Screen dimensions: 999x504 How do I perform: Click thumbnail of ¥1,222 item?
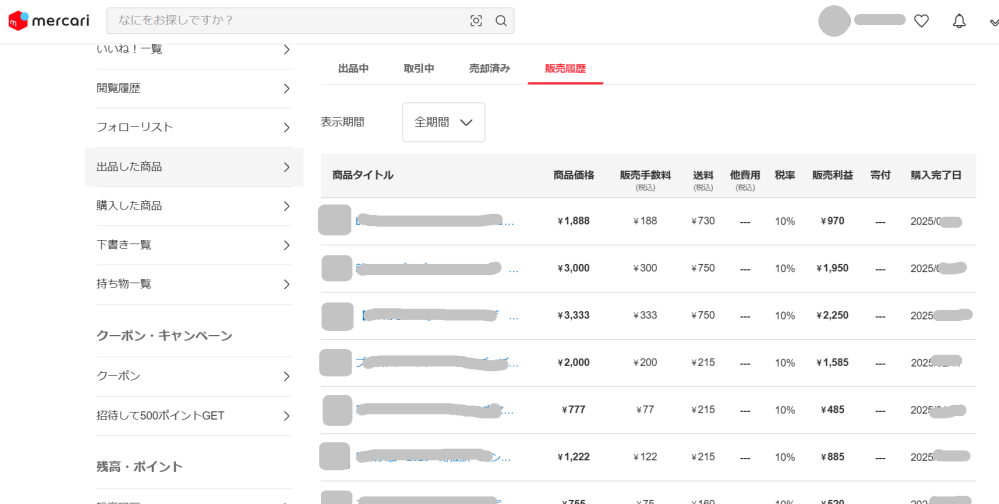pos(334,456)
